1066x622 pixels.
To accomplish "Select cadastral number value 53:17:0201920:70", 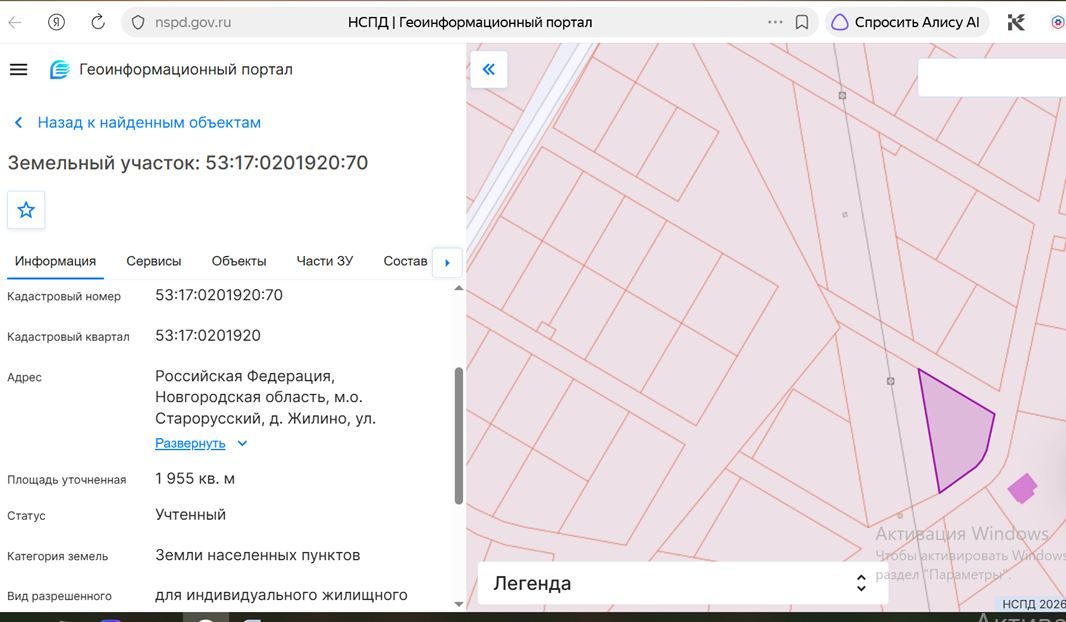I will tap(219, 295).
